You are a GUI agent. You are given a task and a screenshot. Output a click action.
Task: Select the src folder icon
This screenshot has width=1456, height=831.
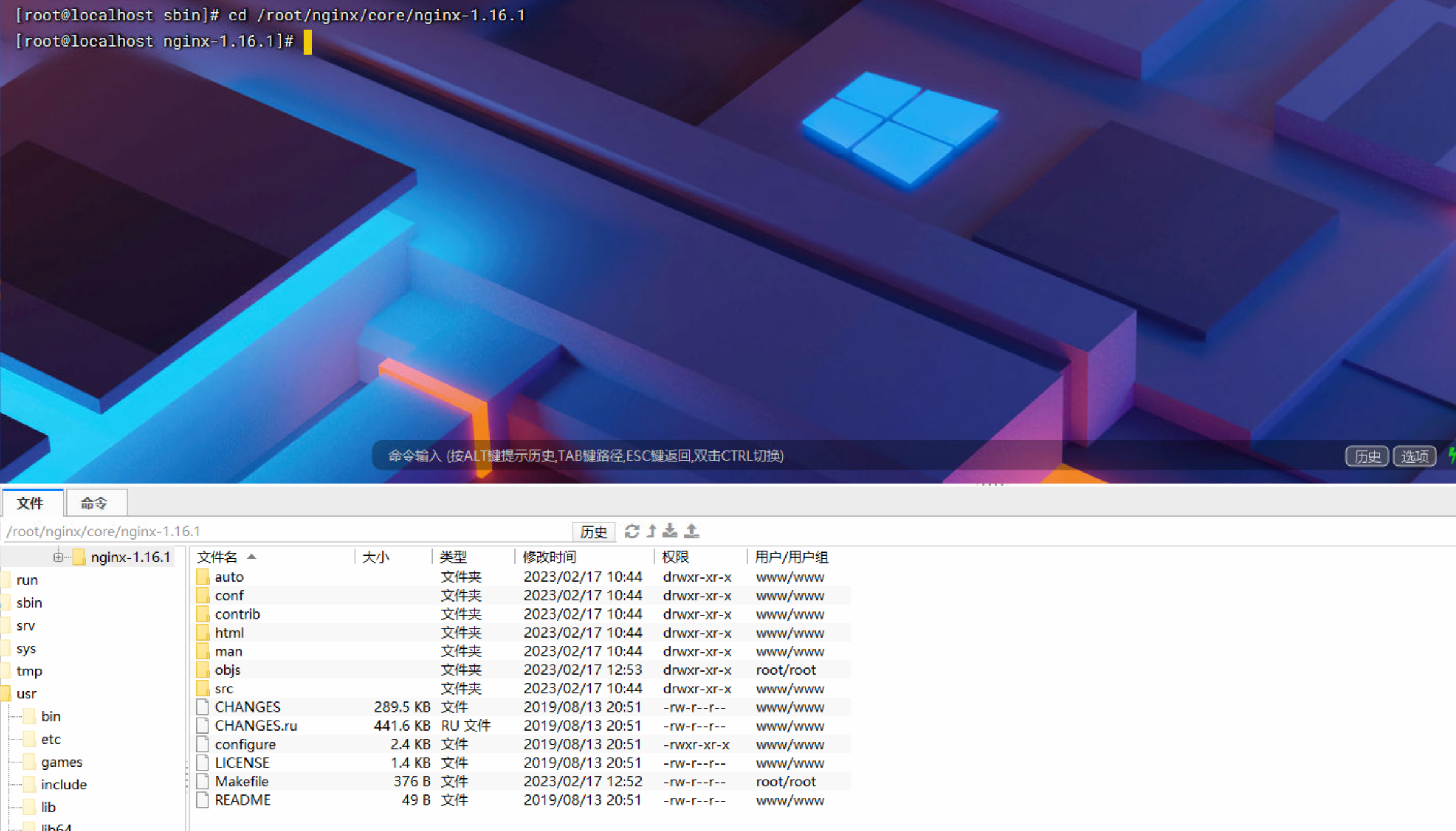(x=202, y=688)
